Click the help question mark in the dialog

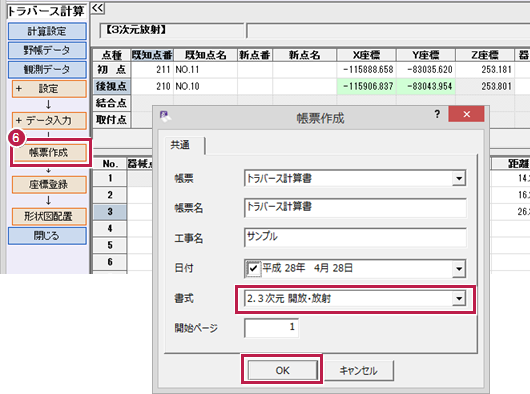437,114
